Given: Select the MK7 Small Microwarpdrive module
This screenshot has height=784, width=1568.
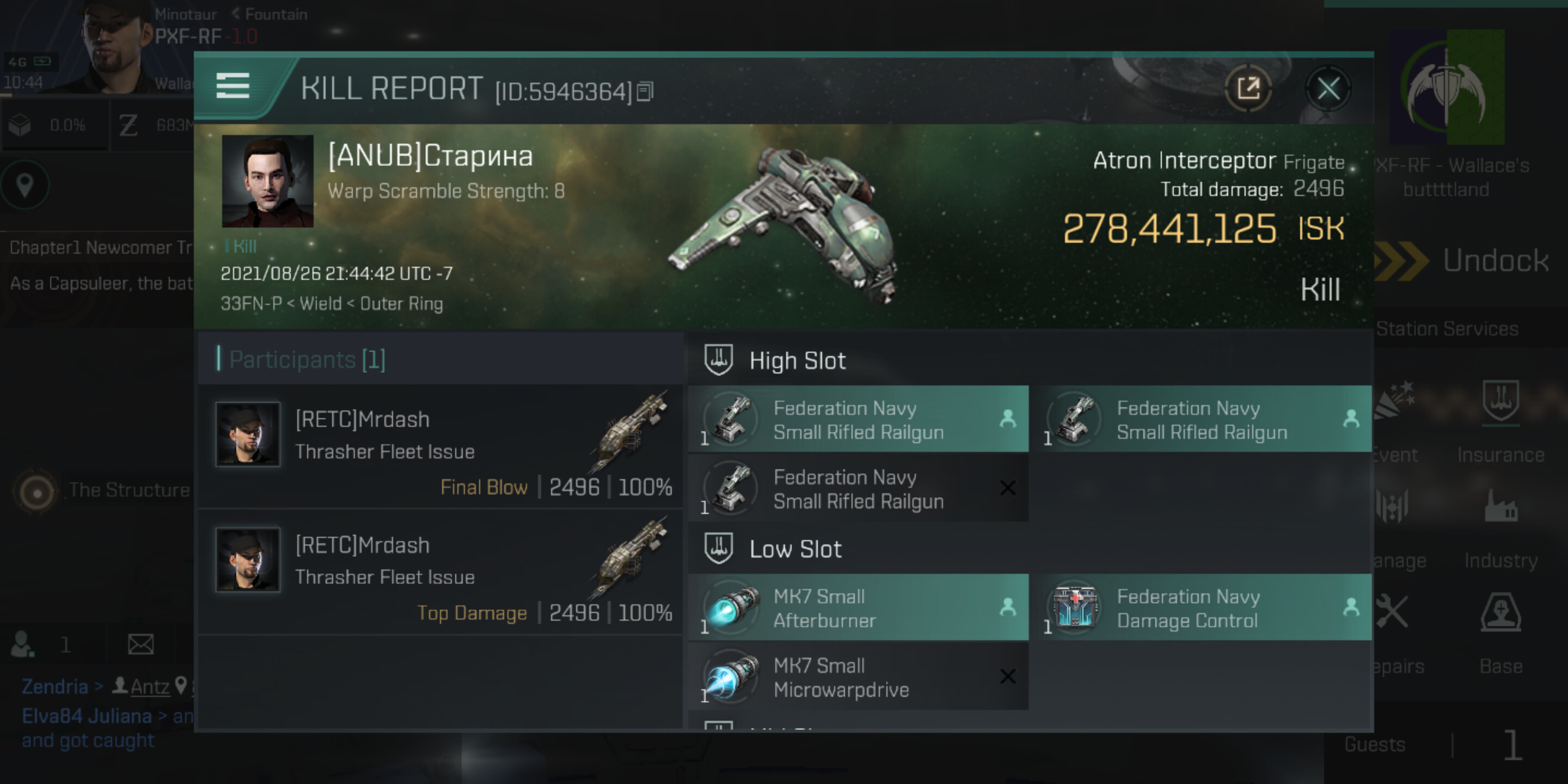Looking at the screenshot, I should 857,677.
